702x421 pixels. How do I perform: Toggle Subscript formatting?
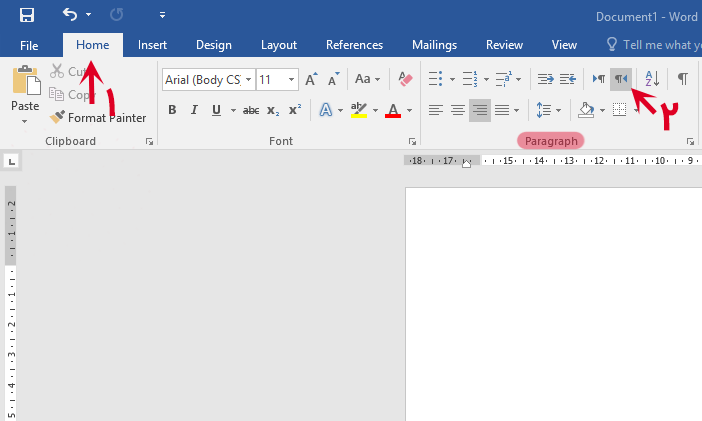click(273, 110)
